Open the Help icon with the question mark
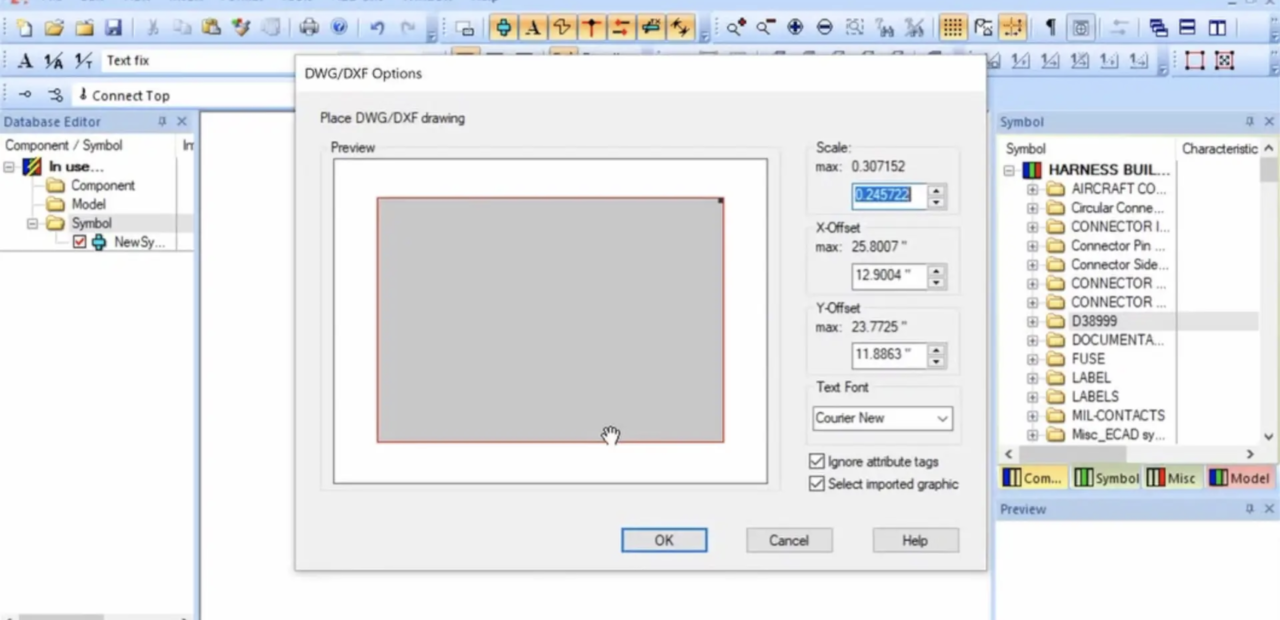This screenshot has height=620, width=1280. pyautogui.click(x=339, y=27)
